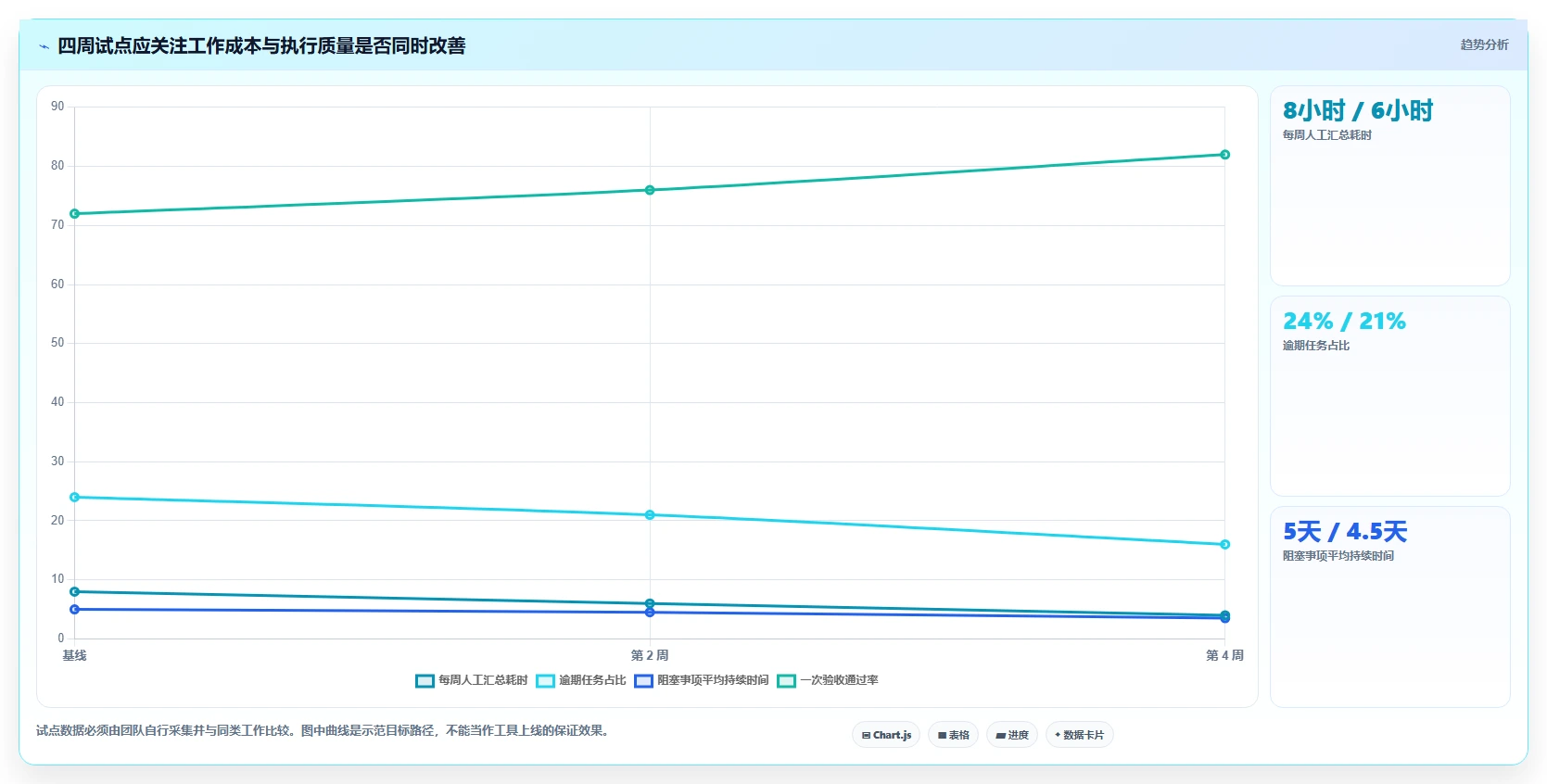Viewport: 1547px width, 784px height.
Task: Select the 表格 chip
Action: (x=953, y=735)
